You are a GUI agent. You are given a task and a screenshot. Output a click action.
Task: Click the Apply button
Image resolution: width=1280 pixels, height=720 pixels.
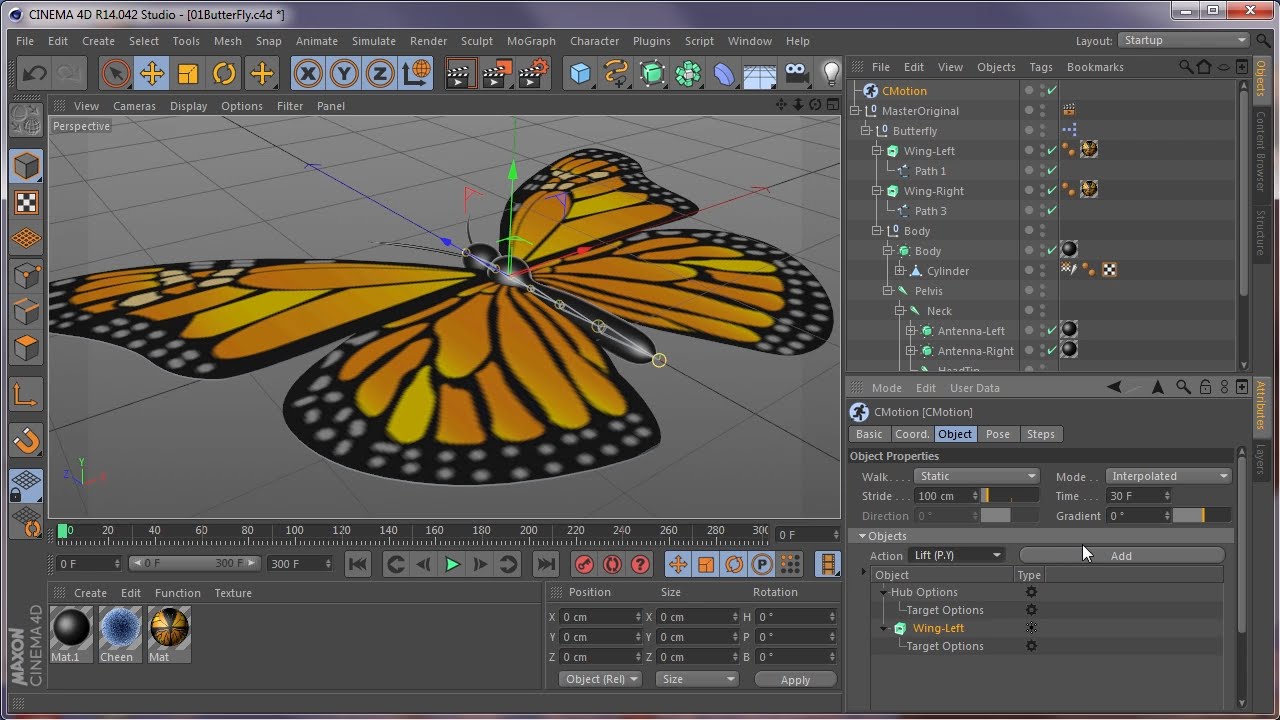click(x=795, y=680)
